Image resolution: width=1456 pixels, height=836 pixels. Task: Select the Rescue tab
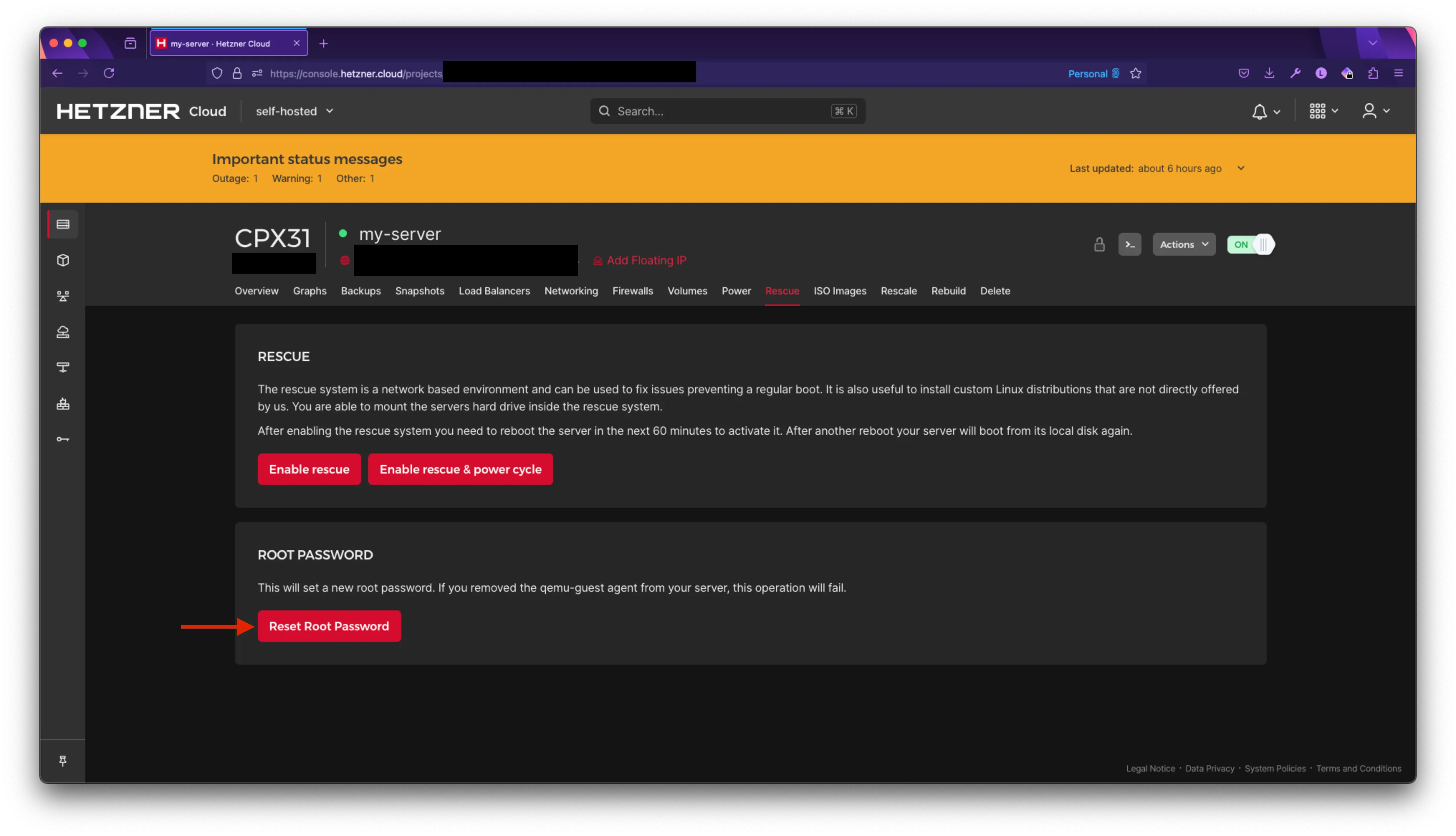[x=782, y=291]
